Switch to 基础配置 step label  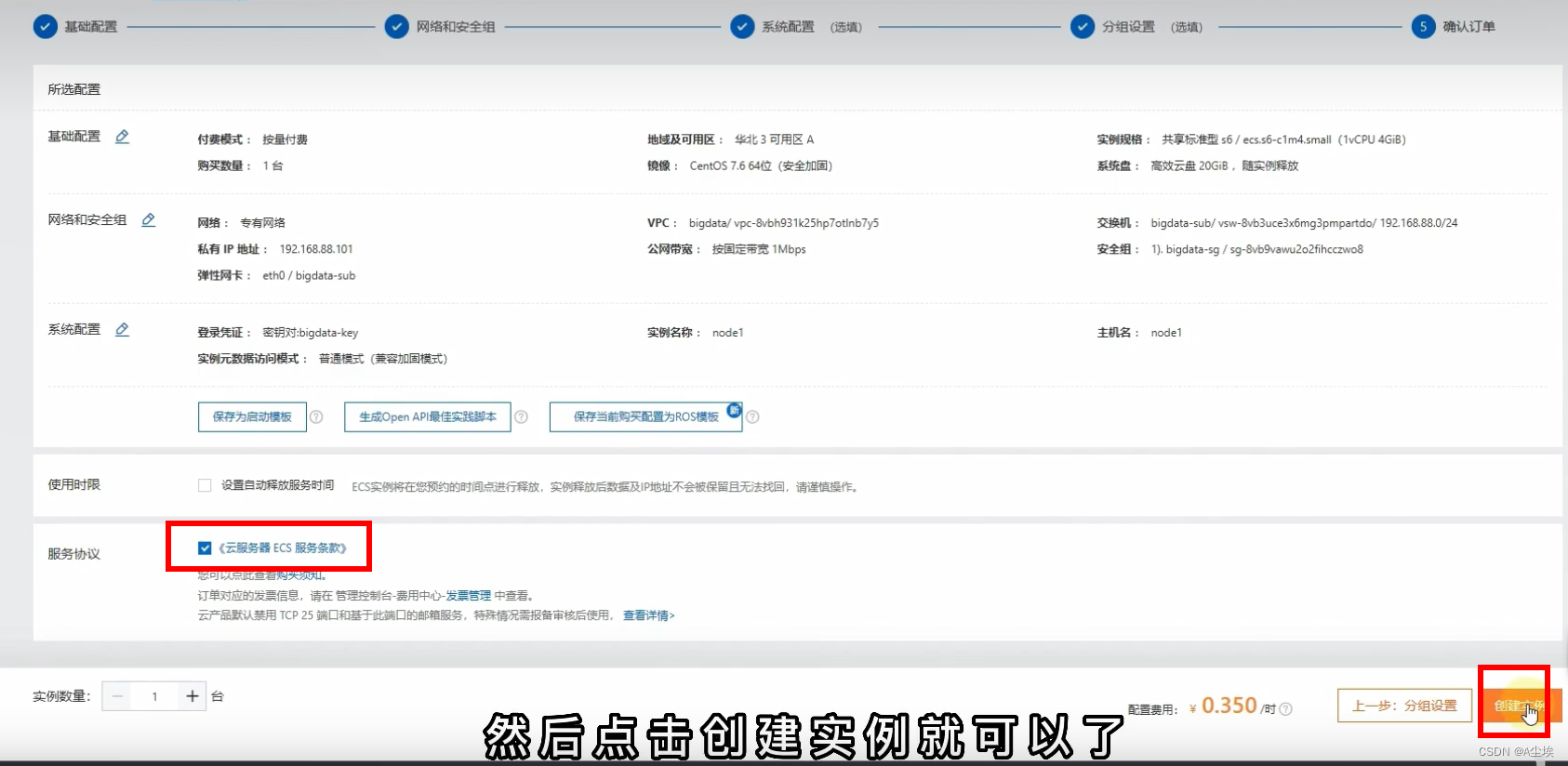point(91,27)
